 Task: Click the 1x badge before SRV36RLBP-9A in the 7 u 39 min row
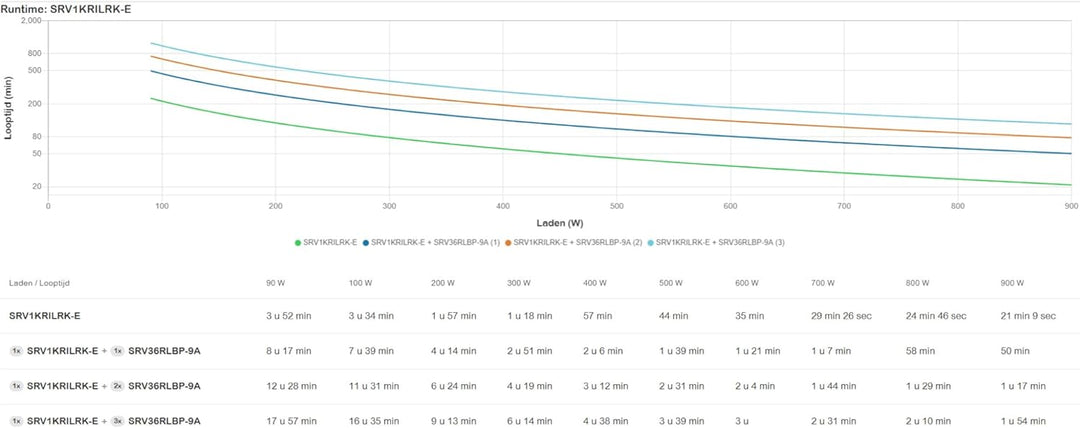pos(118,351)
